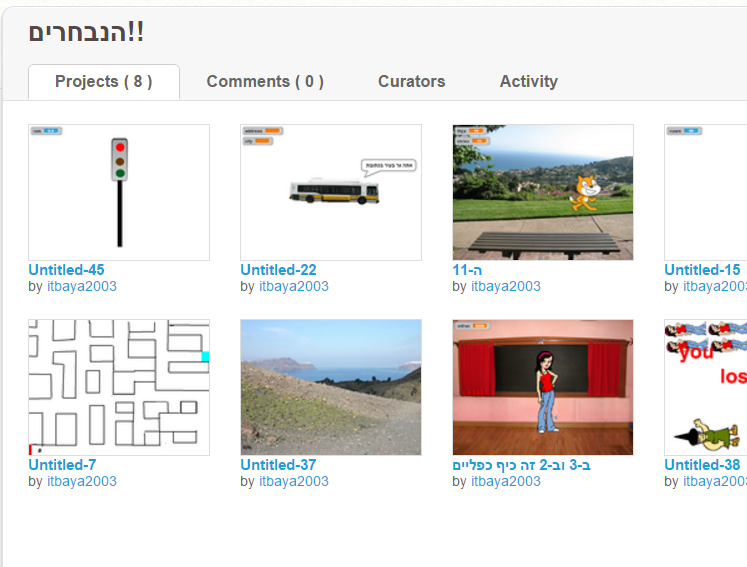Open the Untitled-45 project title link
Screen dimensions: 747x567
66,270
